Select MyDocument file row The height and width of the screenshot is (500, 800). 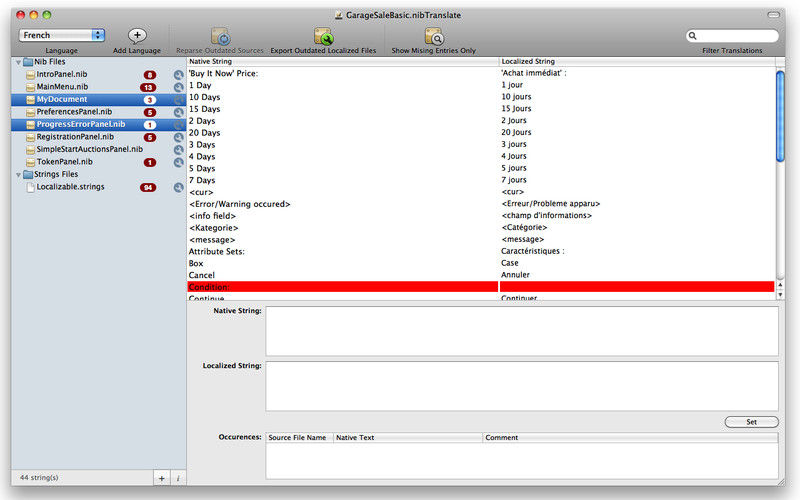click(x=98, y=99)
